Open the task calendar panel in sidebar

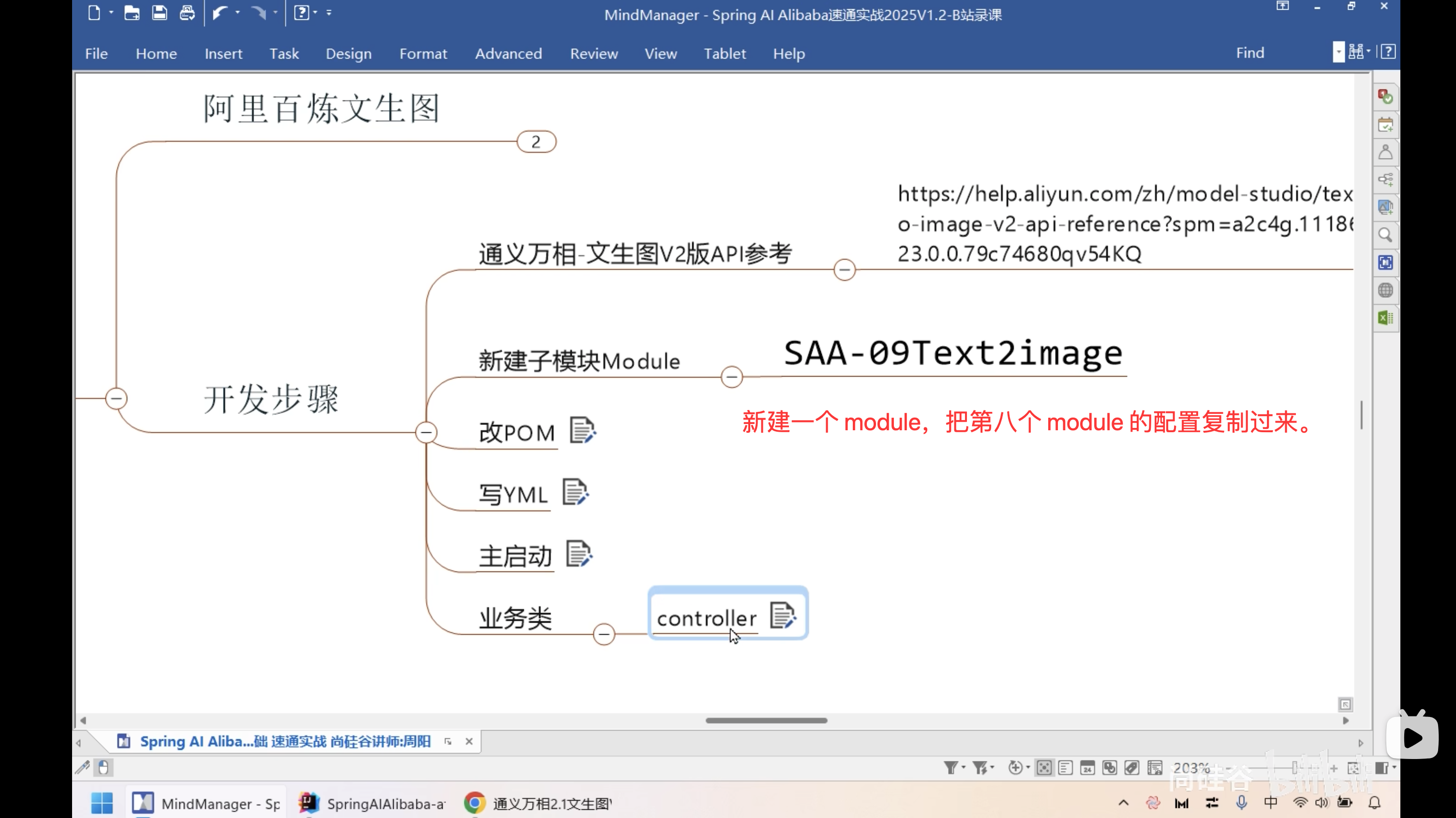pos(1385,124)
